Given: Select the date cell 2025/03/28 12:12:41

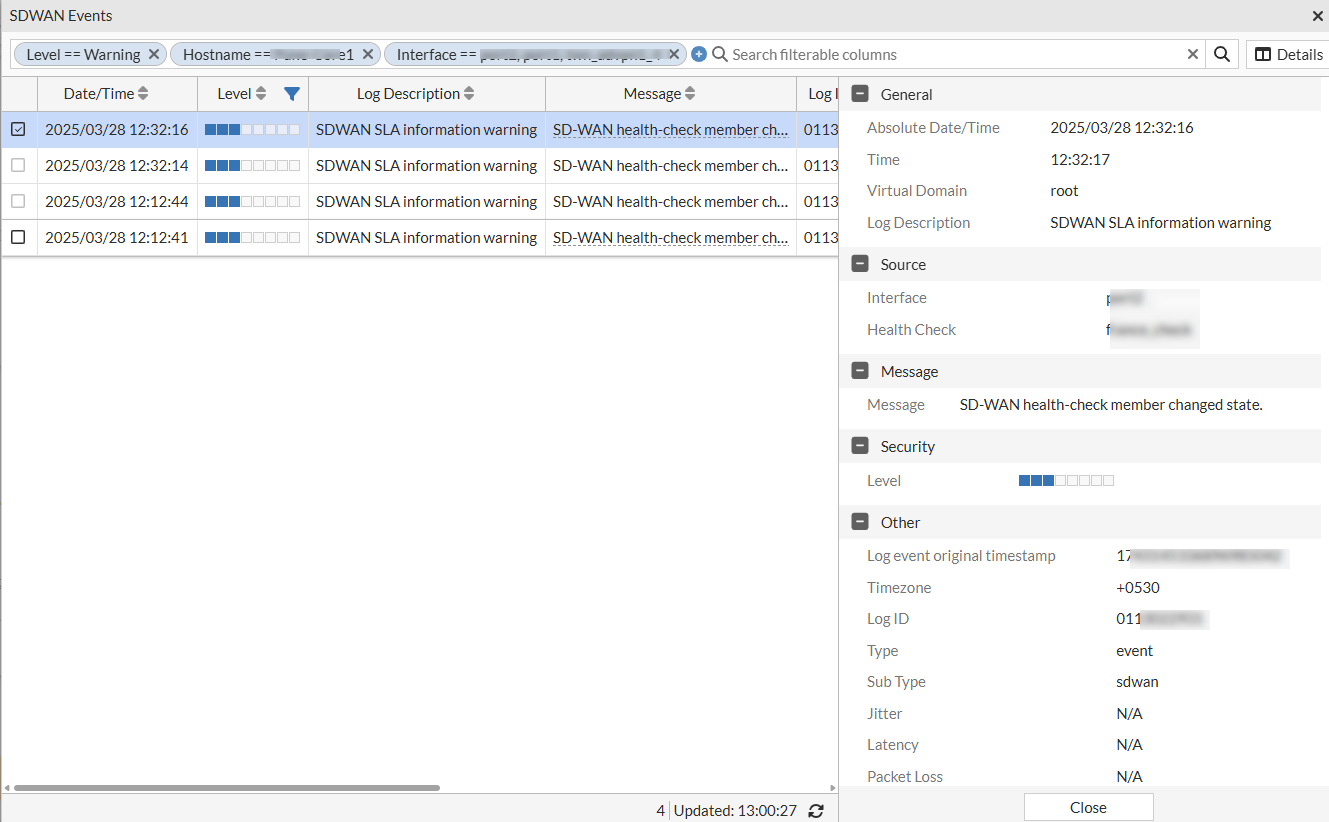Looking at the screenshot, I should pyautogui.click(x=117, y=237).
